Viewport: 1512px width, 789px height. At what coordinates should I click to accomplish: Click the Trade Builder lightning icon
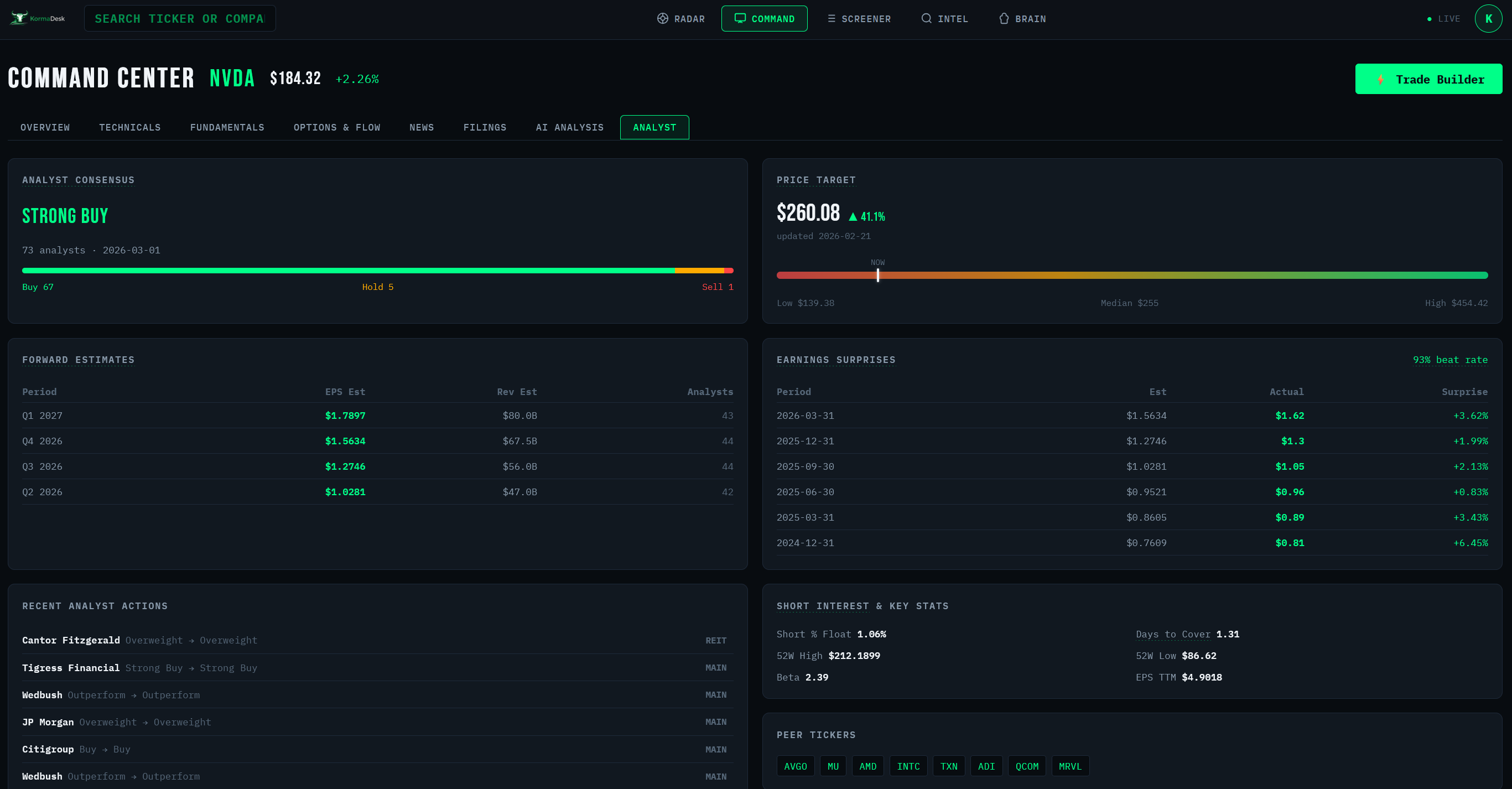1380,79
